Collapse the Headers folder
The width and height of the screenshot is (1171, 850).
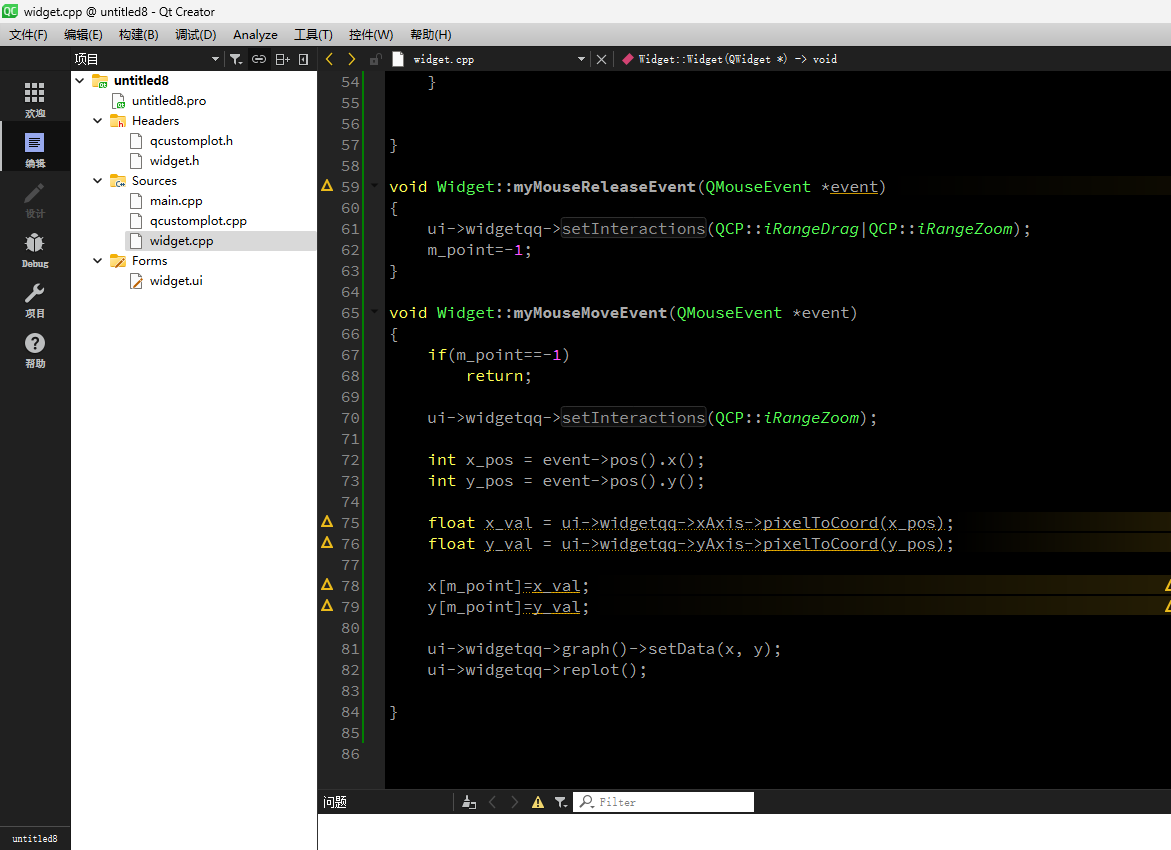pos(98,120)
